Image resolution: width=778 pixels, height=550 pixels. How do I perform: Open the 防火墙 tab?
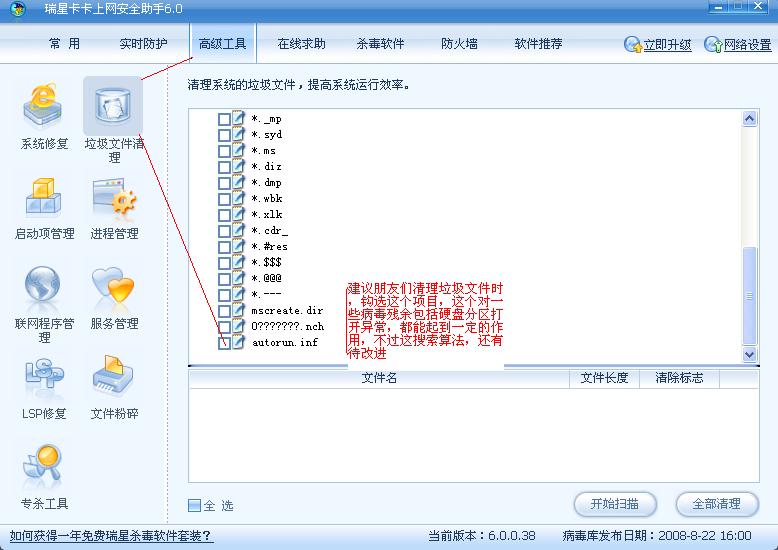click(x=459, y=44)
